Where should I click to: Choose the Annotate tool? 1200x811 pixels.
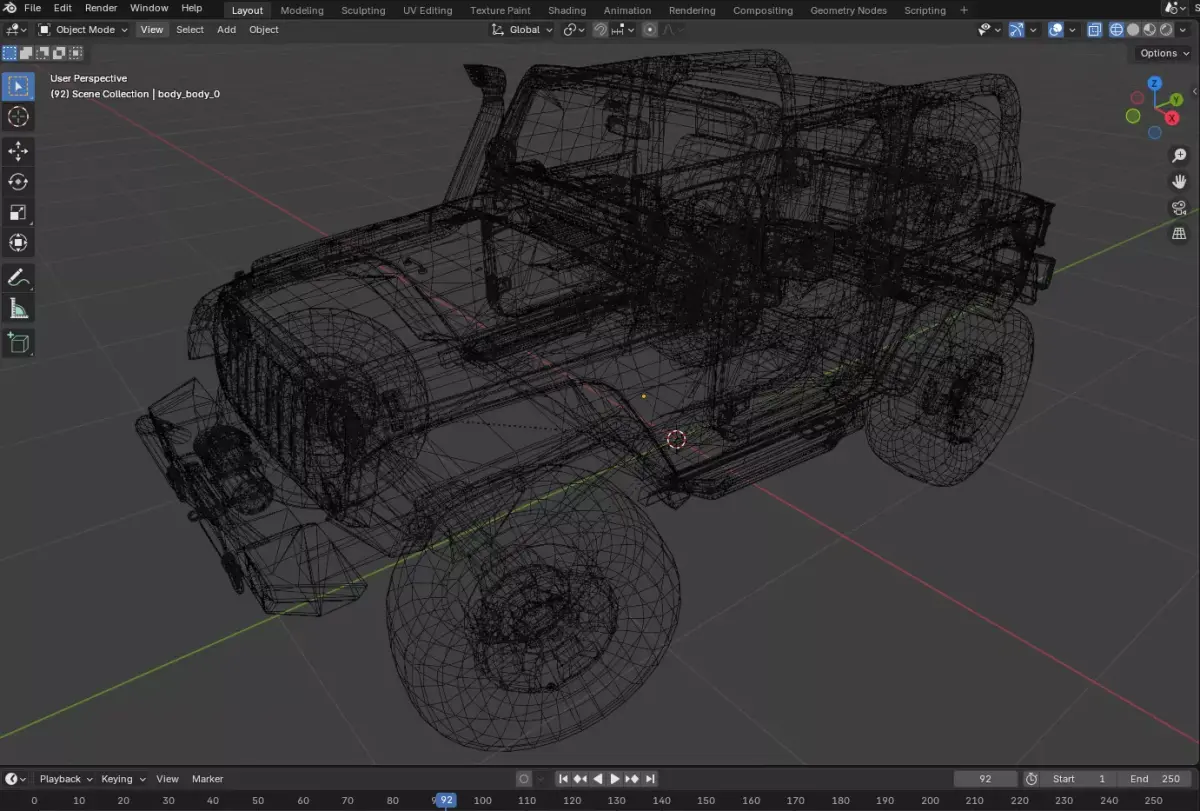(18, 277)
